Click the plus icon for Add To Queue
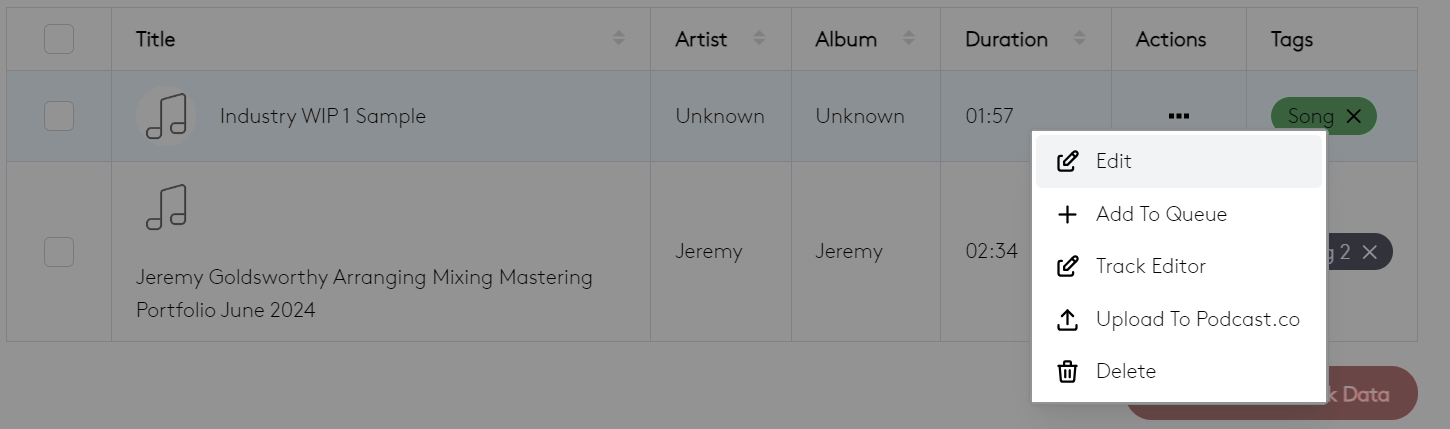Viewport: 1450px width, 429px height. [x=1067, y=214]
